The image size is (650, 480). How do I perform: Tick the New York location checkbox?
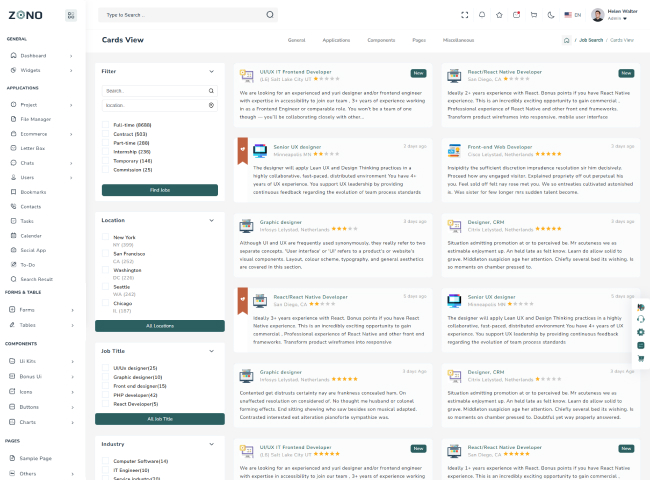(x=106, y=237)
